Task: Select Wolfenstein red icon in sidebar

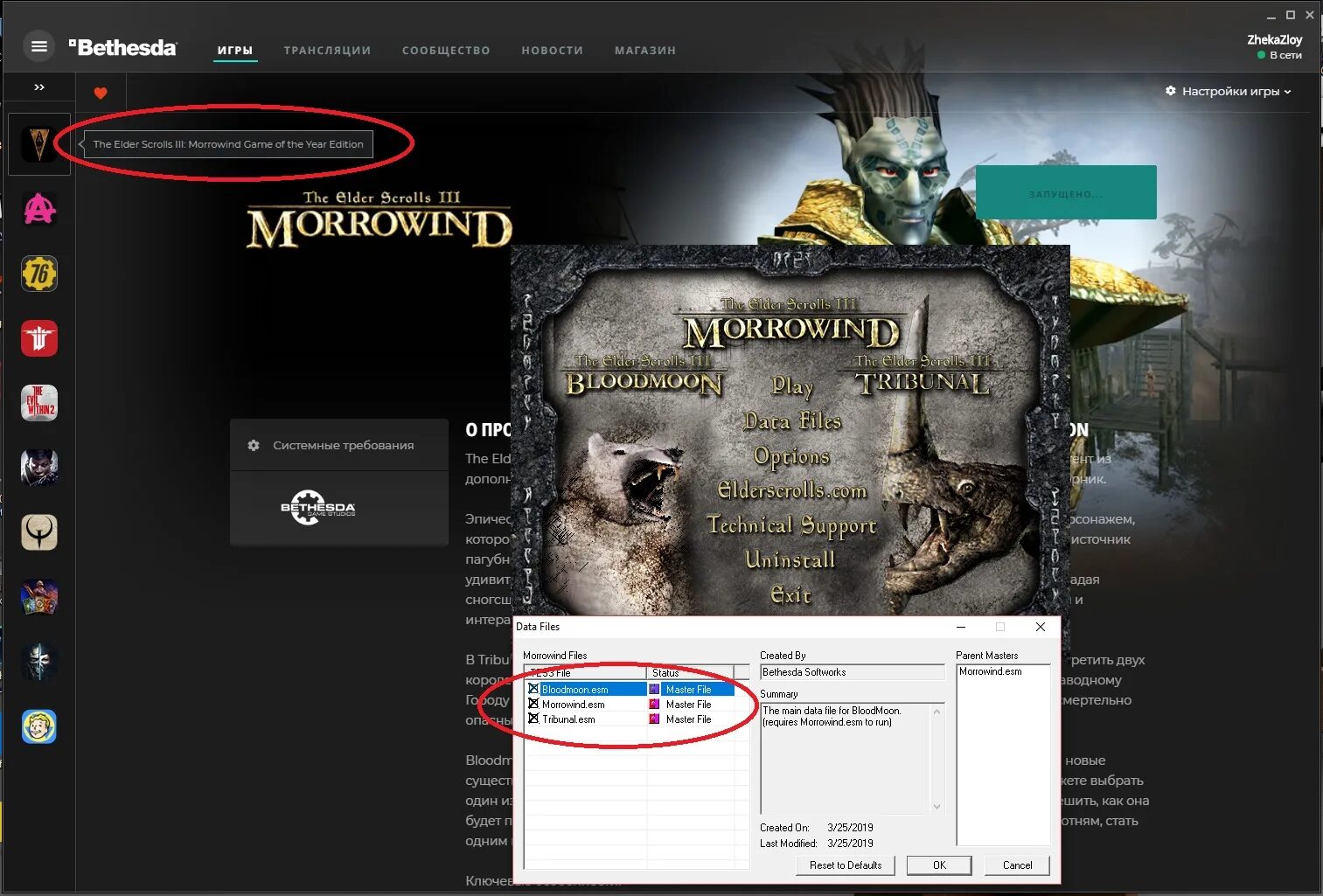Action: coord(39,338)
